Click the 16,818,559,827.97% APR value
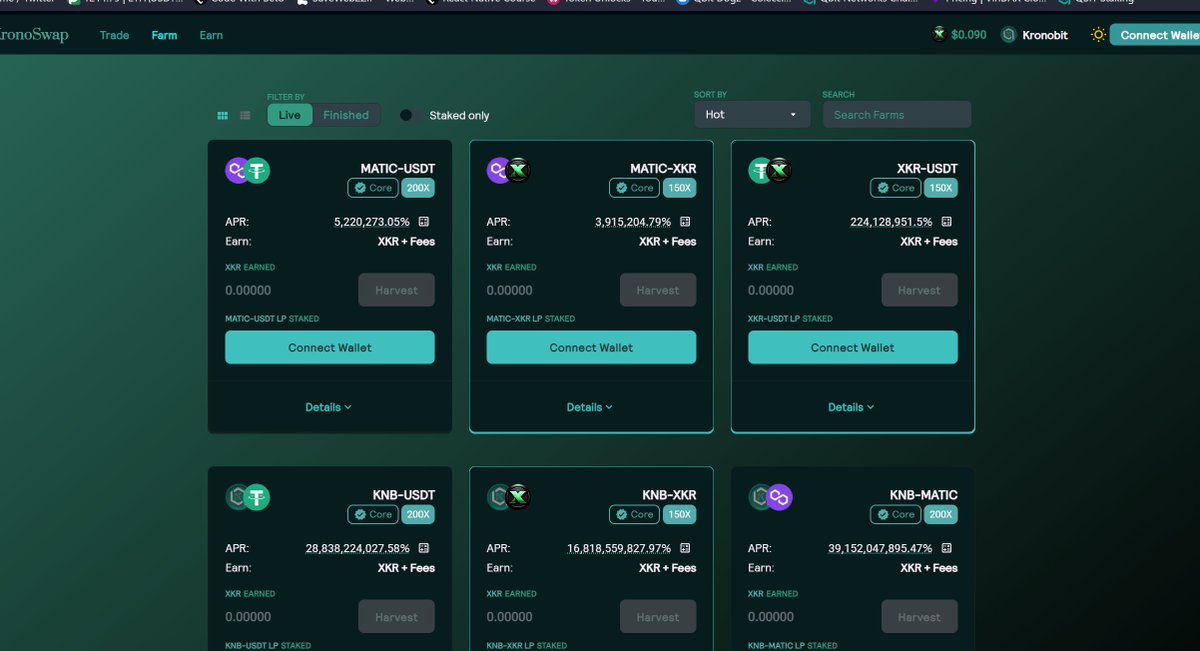1200x651 pixels. [x=619, y=548]
